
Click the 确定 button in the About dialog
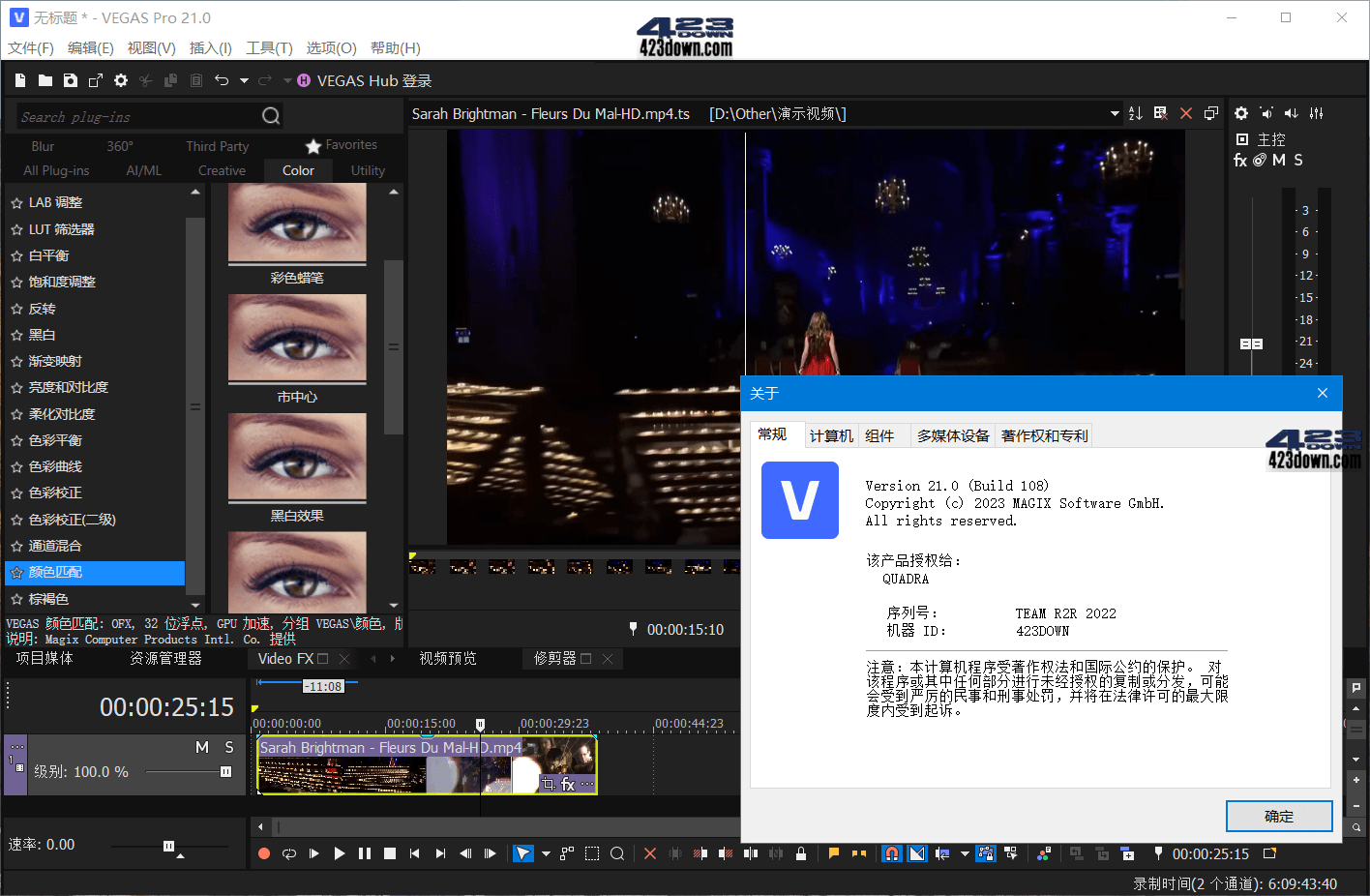coord(1279,816)
